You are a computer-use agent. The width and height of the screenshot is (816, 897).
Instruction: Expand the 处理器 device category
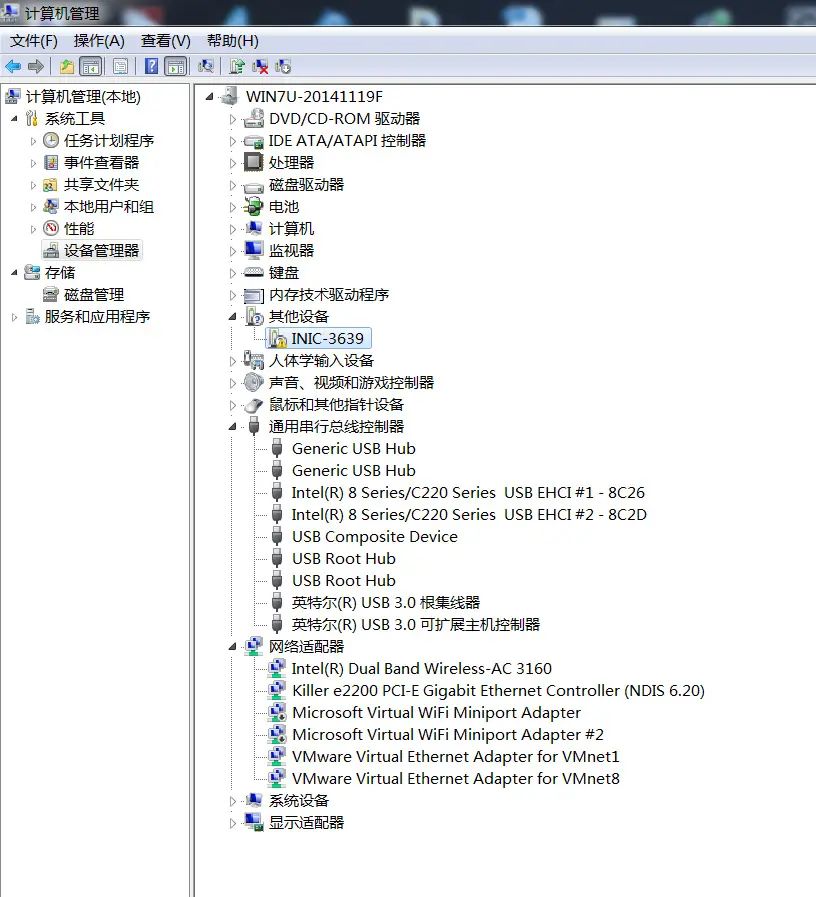click(x=231, y=162)
